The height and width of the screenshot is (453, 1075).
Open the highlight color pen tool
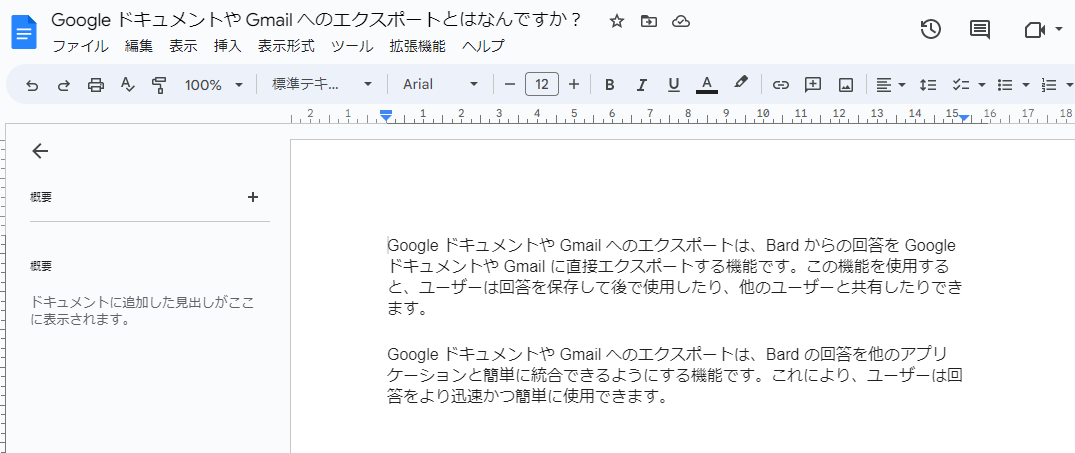[x=740, y=84]
